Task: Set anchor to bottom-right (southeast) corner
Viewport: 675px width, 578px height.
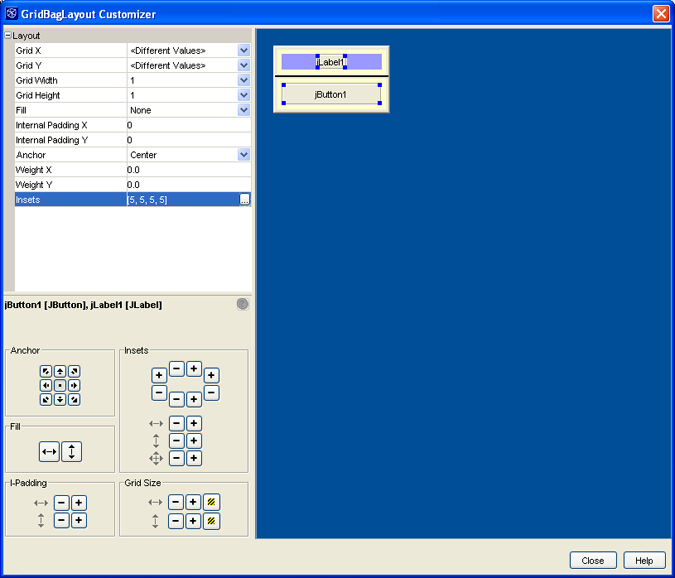Action: [74, 399]
